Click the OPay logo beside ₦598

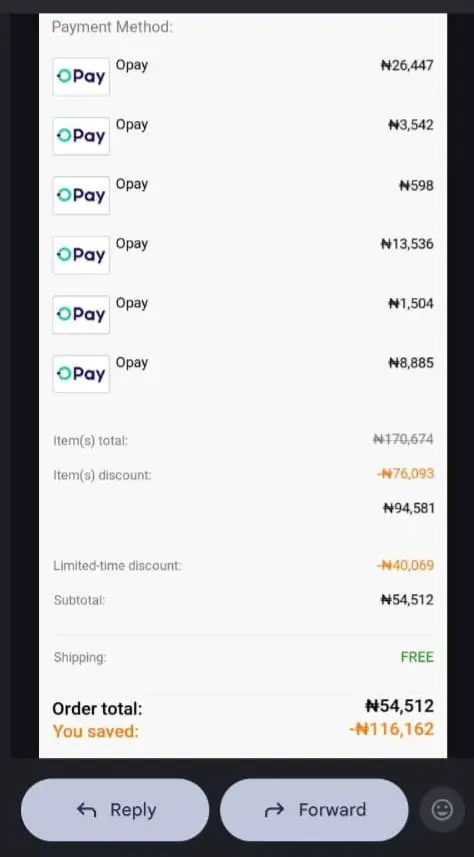tap(81, 195)
